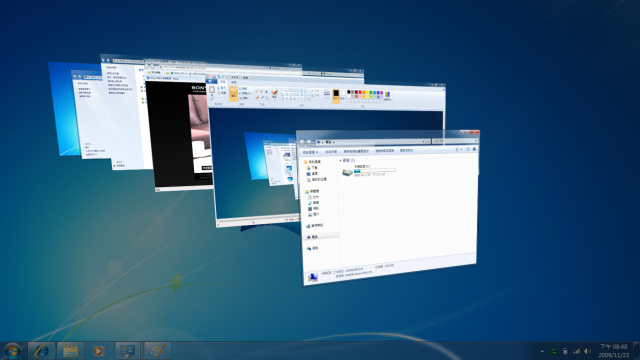640x360 pixels.
Task: Select Favorites in Explorer sidebar
Action: (x=312, y=162)
